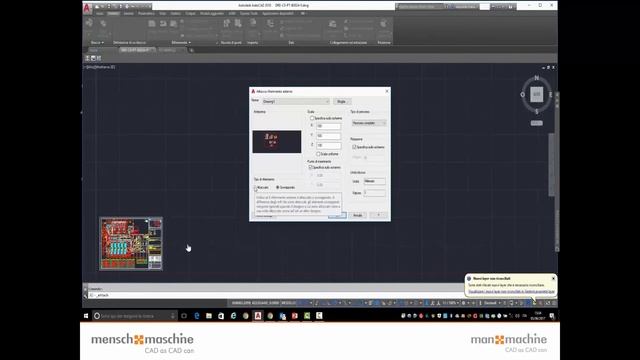Click the Z scale input field
640x360 pixels.
tap(329, 145)
